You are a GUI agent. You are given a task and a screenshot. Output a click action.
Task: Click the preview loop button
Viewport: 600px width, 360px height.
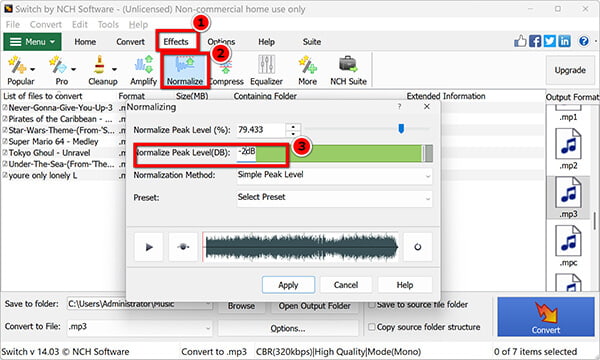pyautogui.click(x=417, y=247)
